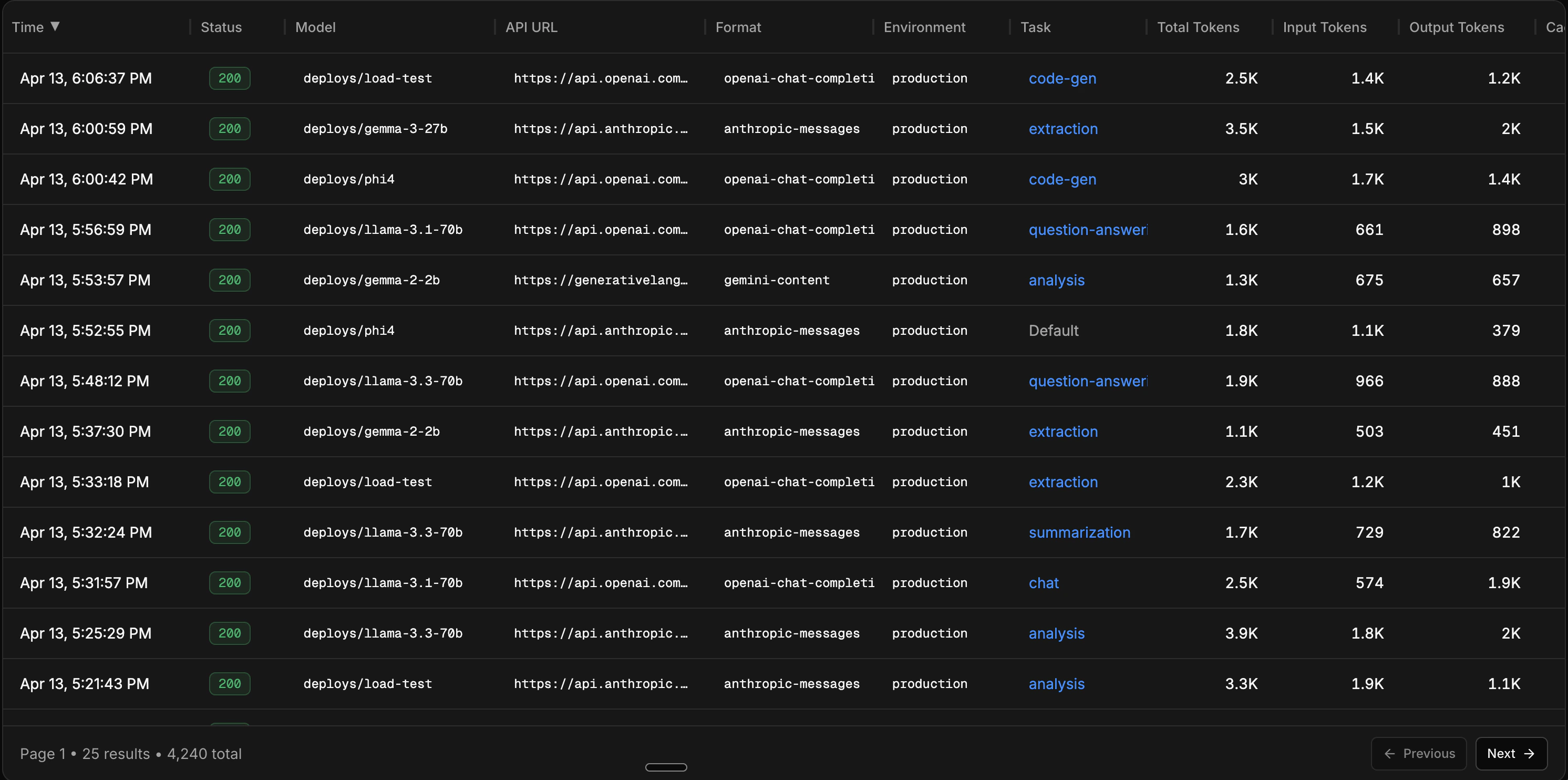Click the 3.9K total tokens value
Image resolution: width=1568 pixels, height=780 pixels.
point(1241,633)
